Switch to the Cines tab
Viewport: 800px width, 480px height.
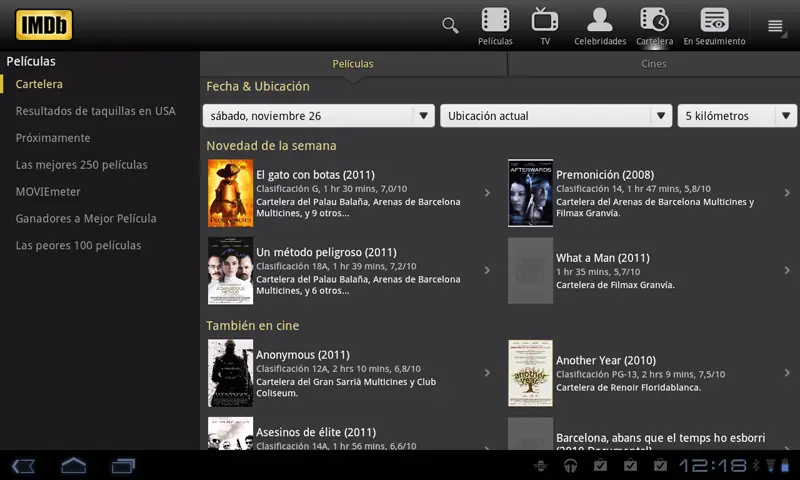(x=653, y=64)
